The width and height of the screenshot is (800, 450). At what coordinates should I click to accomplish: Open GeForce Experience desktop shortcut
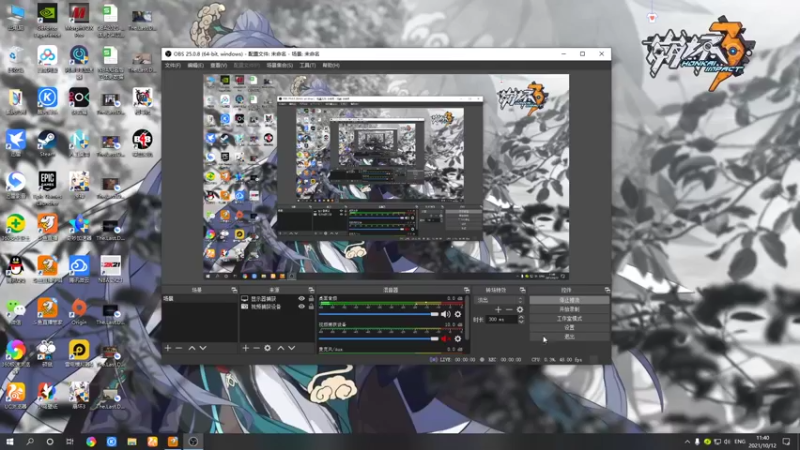[x=47, y=20]
